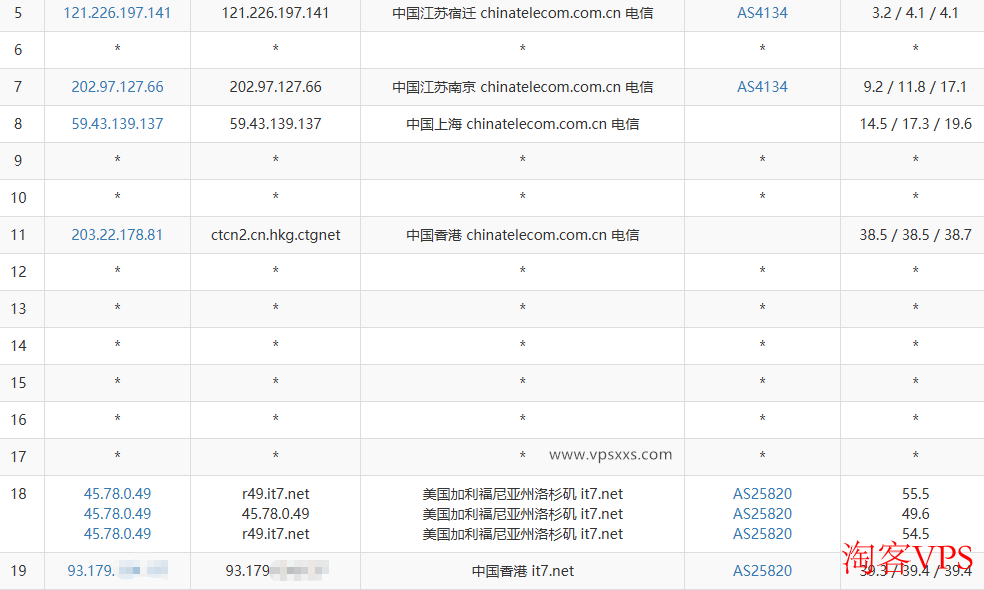The height and width of the screenshot is (590, 984).
Task: Open the first AS25820 link in hop 18
Action: click(762, 494)
